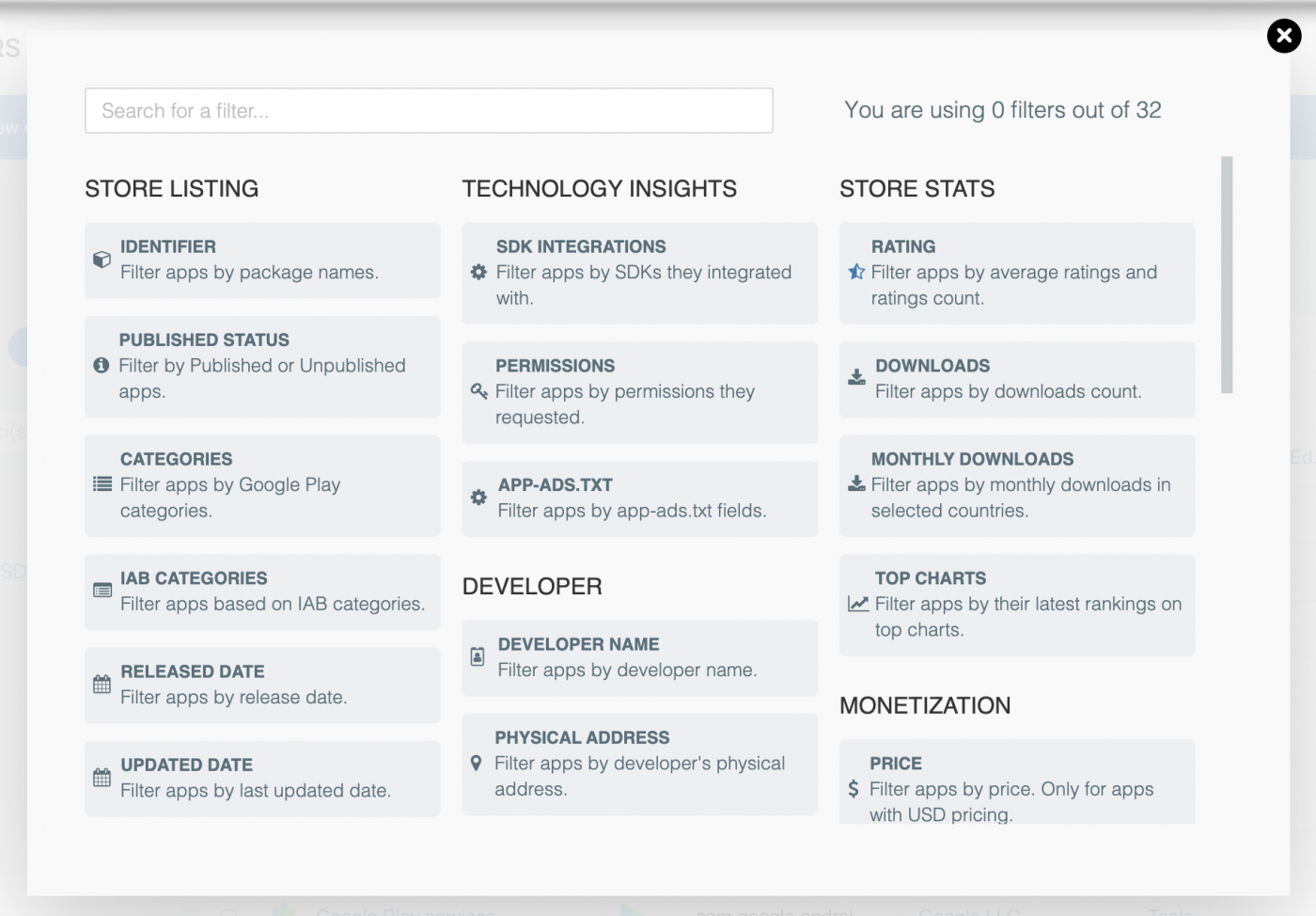The height and width of the screenshot is (916, 1316).
Task: Click 'Filter by Published or Unpublished apps.' text
Action: (x=262, y=378)
